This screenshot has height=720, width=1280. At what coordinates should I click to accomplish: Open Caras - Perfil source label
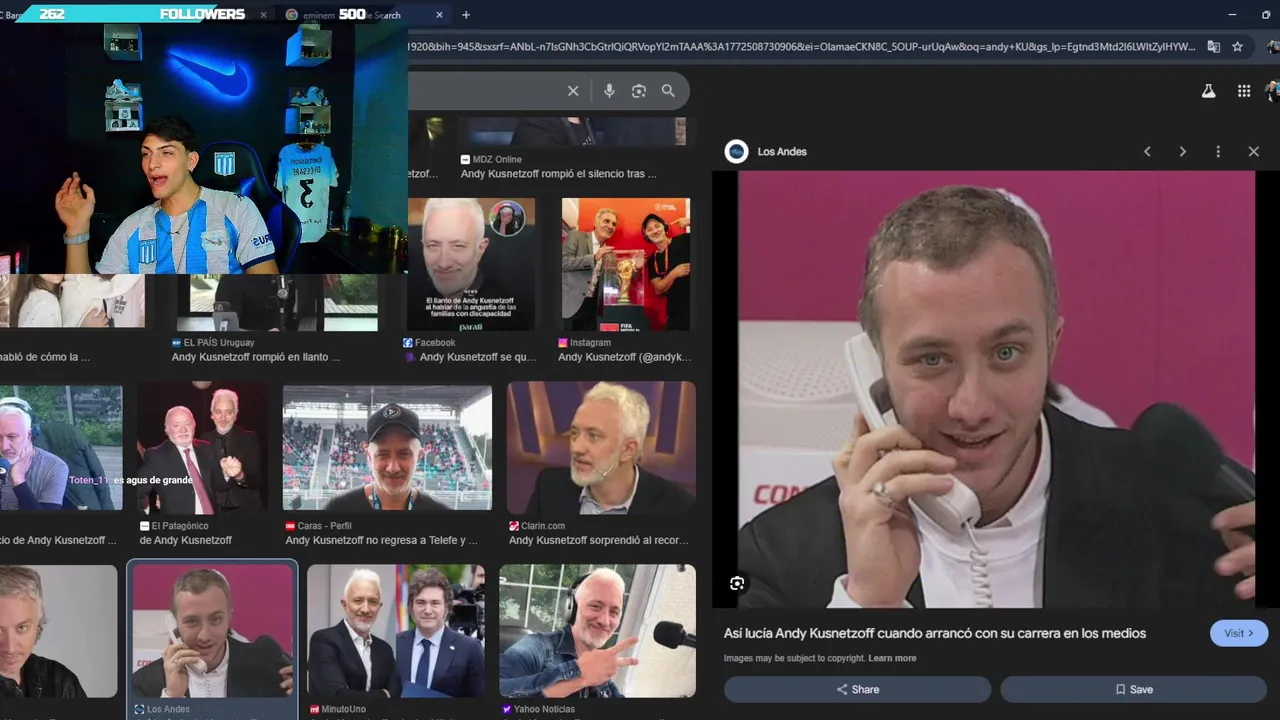pyautogui.click(x=325, y=525)
